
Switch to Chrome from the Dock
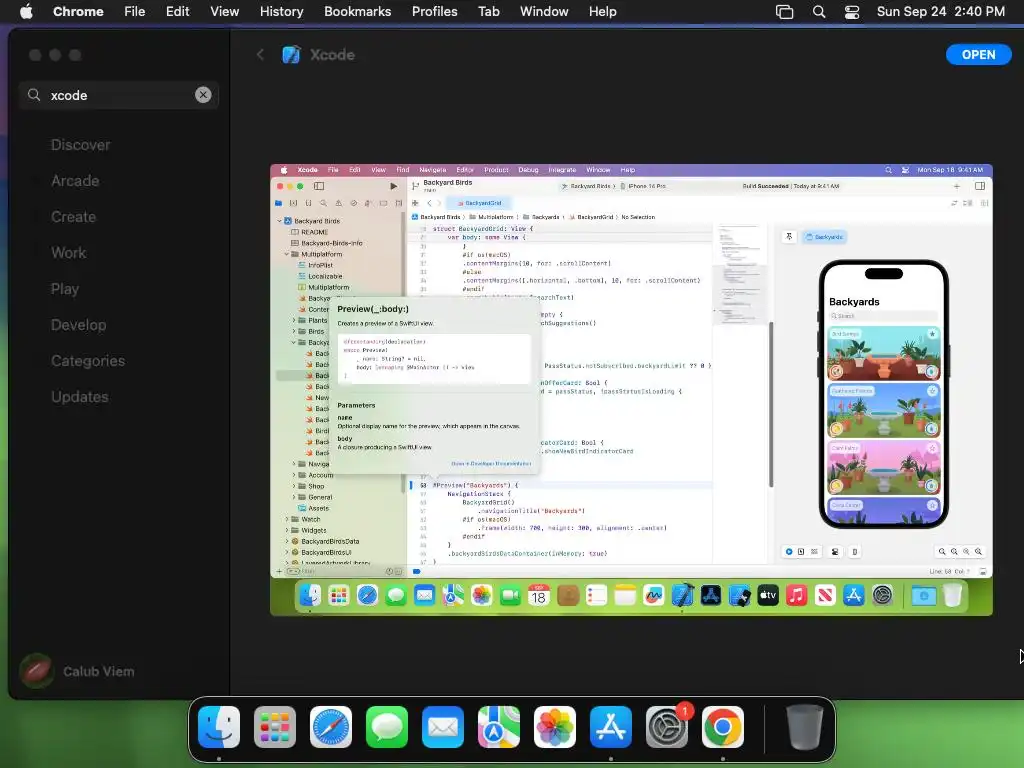723,727
